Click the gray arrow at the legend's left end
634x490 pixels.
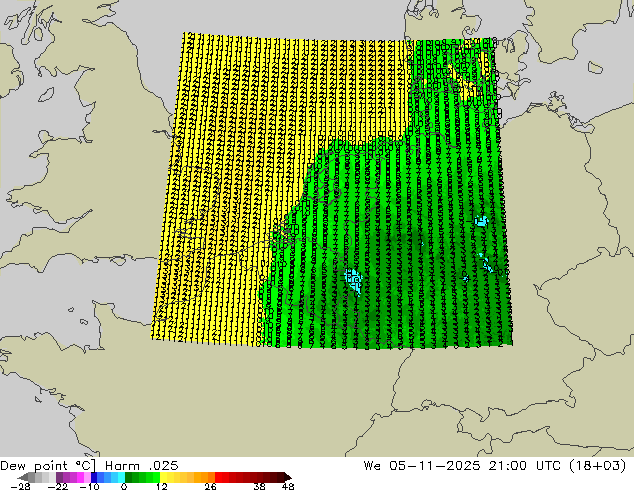coord(23,477)
